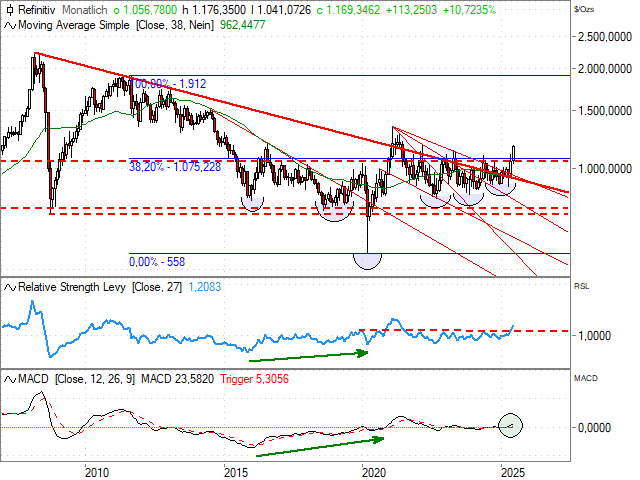The height and width of the screenshot is (480, 640).
Task: Click MACD axis label 0,0000
Action: (x=594, y=428)
